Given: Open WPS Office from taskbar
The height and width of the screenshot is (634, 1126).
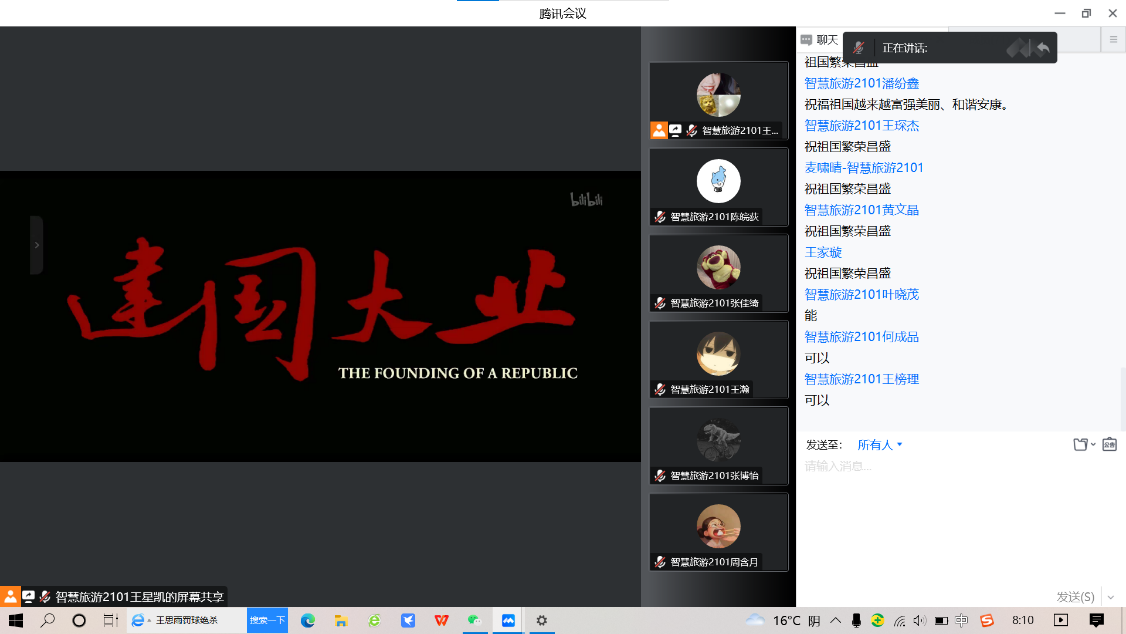Looking at the screenshot, I should [441, 620].
